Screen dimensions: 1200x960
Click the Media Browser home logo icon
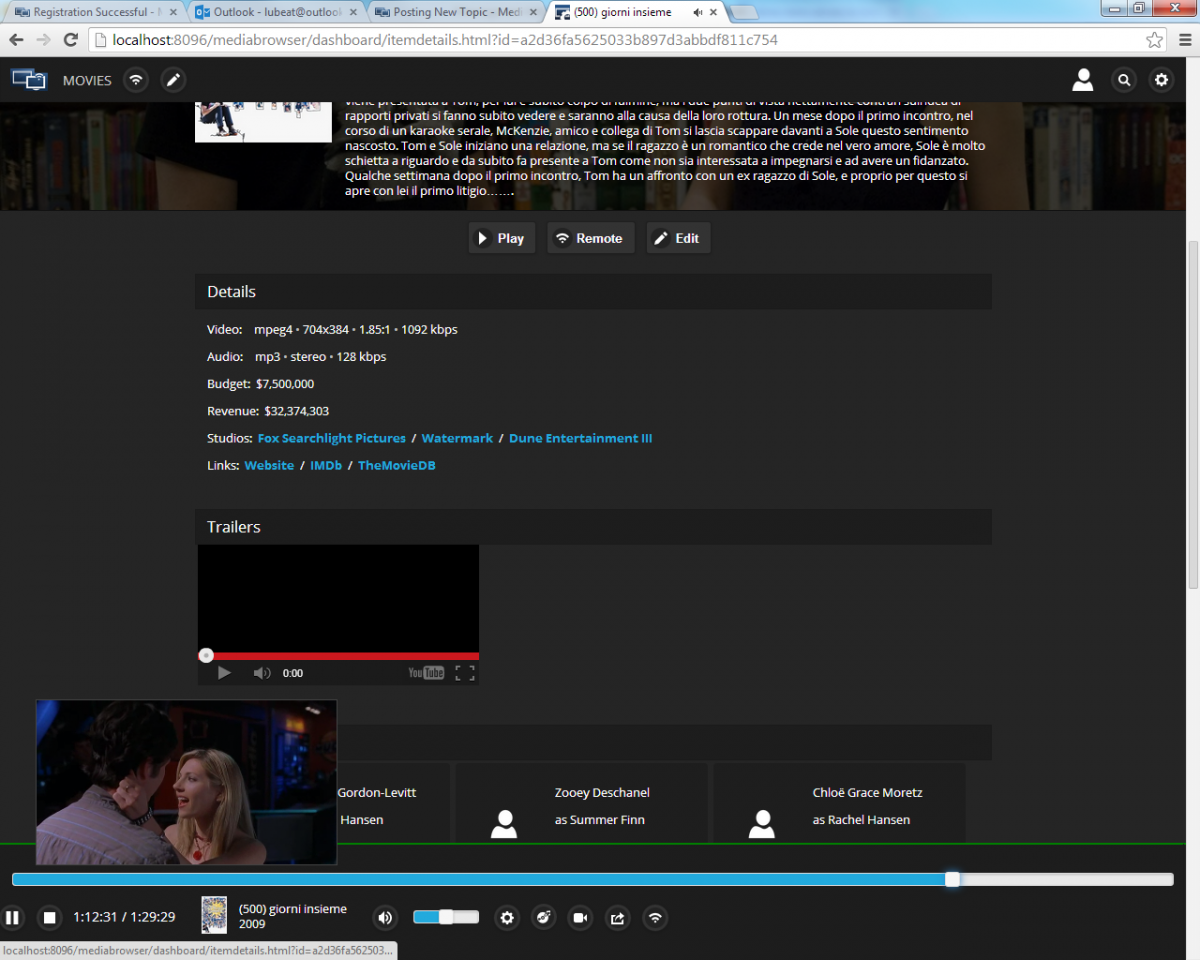pyautogui.click(x=28, y=80)
